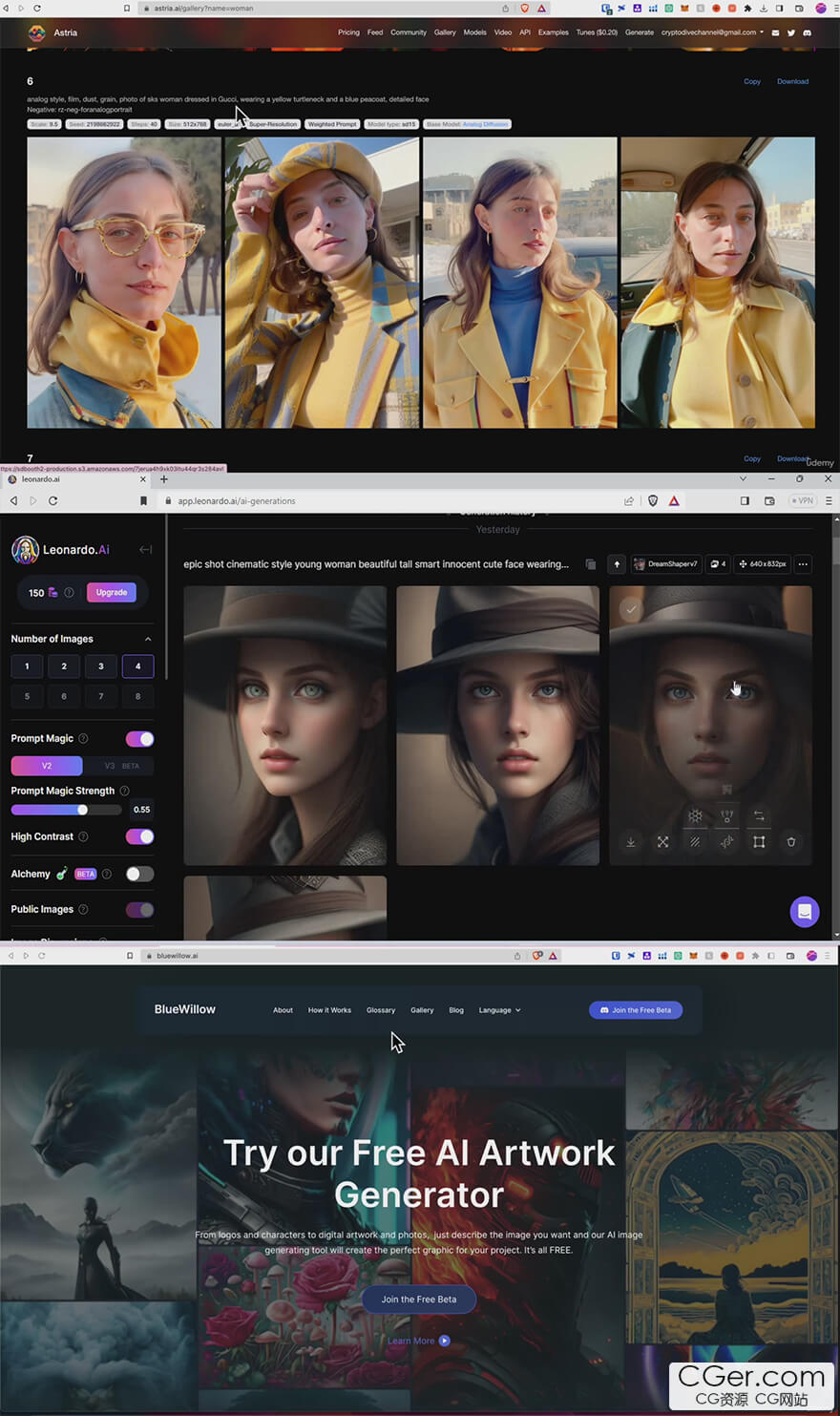Select the V2 Prompt Magic version
This screenshot has width=840, height=1416.
[47, 766]
